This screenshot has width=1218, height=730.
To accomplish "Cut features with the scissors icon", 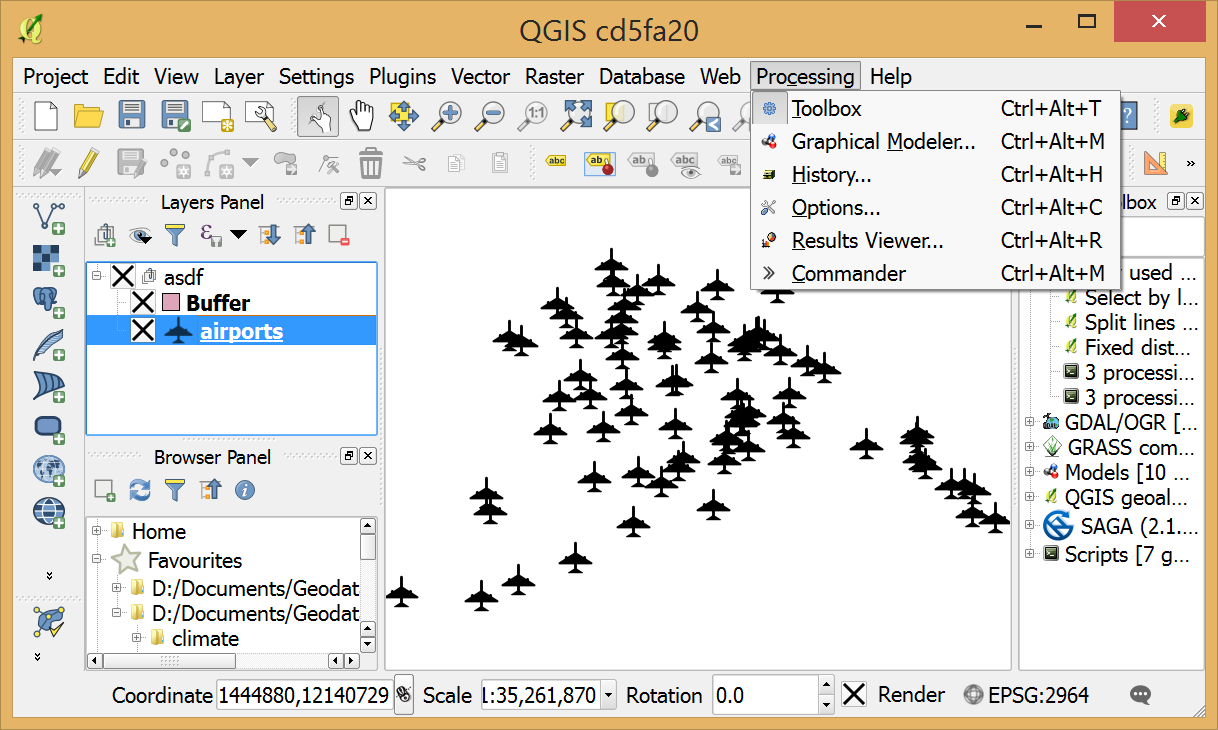I will point(414,163).
